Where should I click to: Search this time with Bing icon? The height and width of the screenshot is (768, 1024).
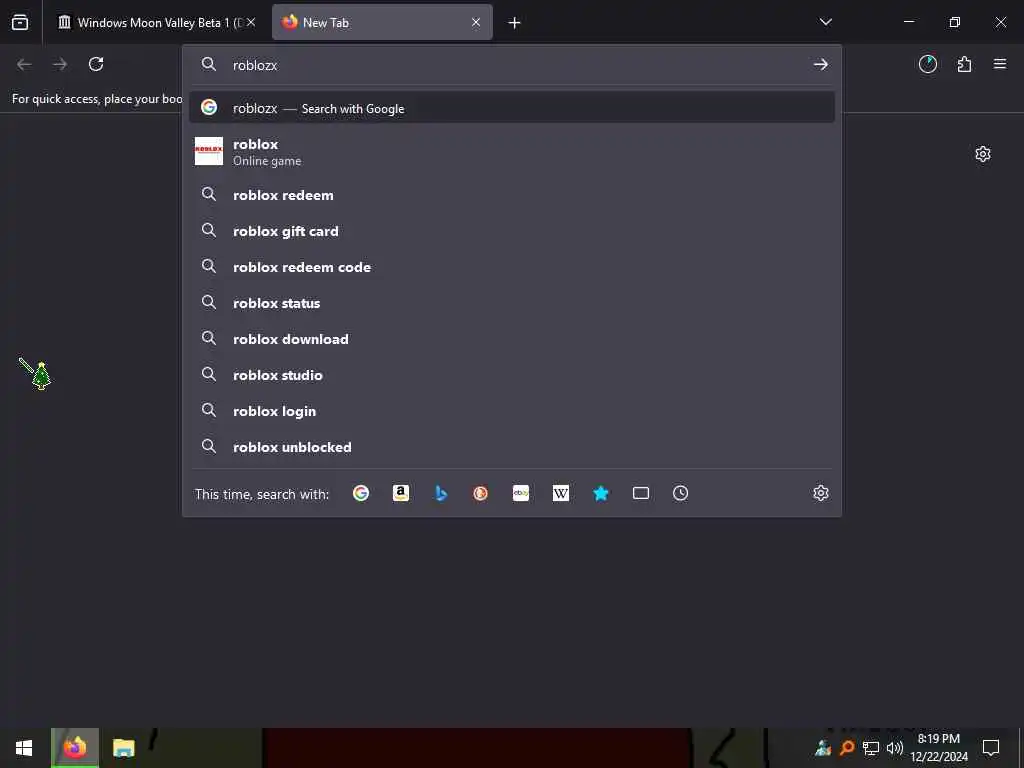pos(441,493)
